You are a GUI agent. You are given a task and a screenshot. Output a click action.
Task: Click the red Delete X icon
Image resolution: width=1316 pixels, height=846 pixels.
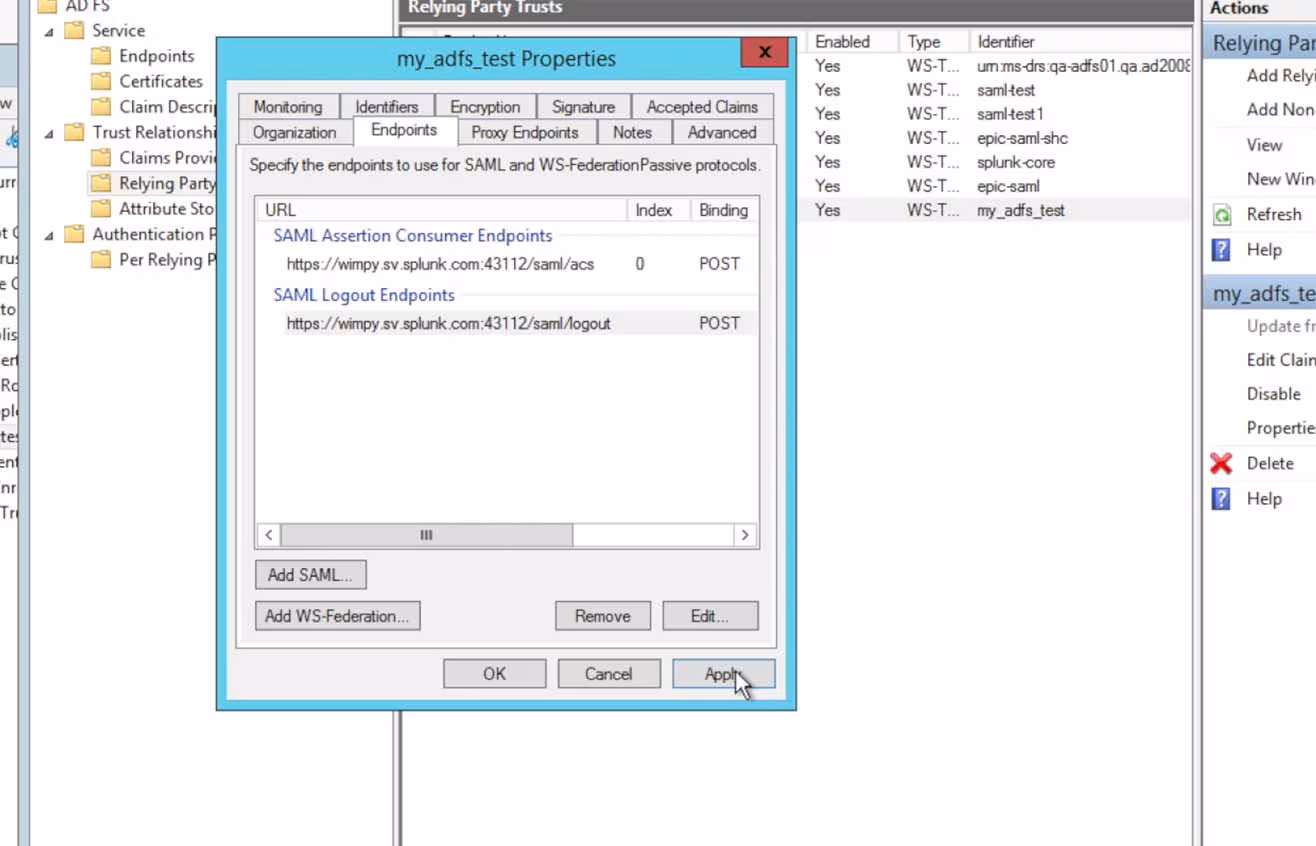[1221, 463]
